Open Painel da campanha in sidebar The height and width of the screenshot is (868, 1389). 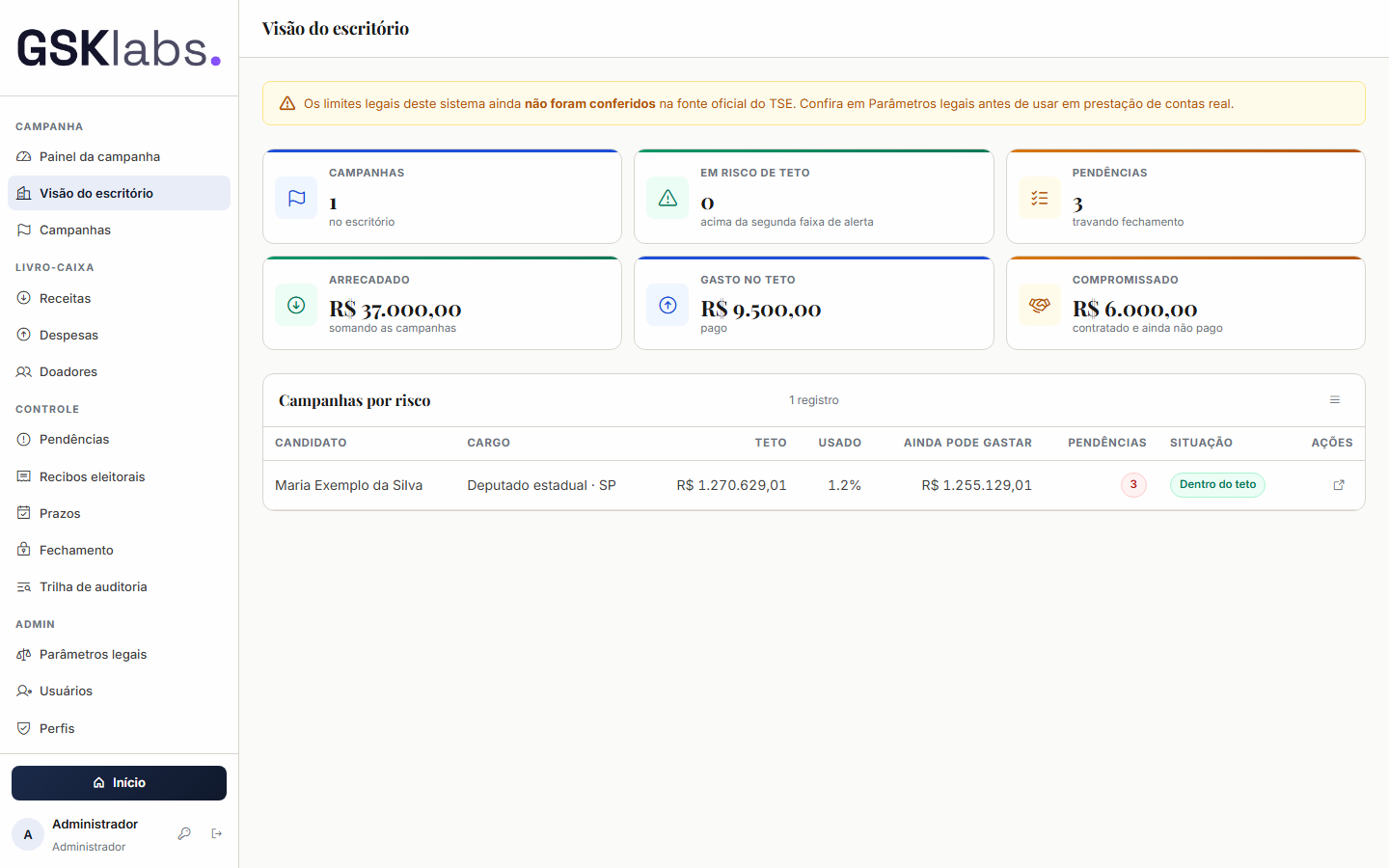click(x=119, y=156)
